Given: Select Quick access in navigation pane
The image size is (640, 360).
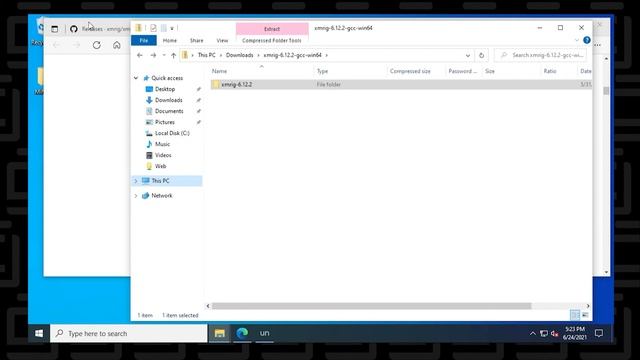Looking at the screenshot, I should (167, 78).
